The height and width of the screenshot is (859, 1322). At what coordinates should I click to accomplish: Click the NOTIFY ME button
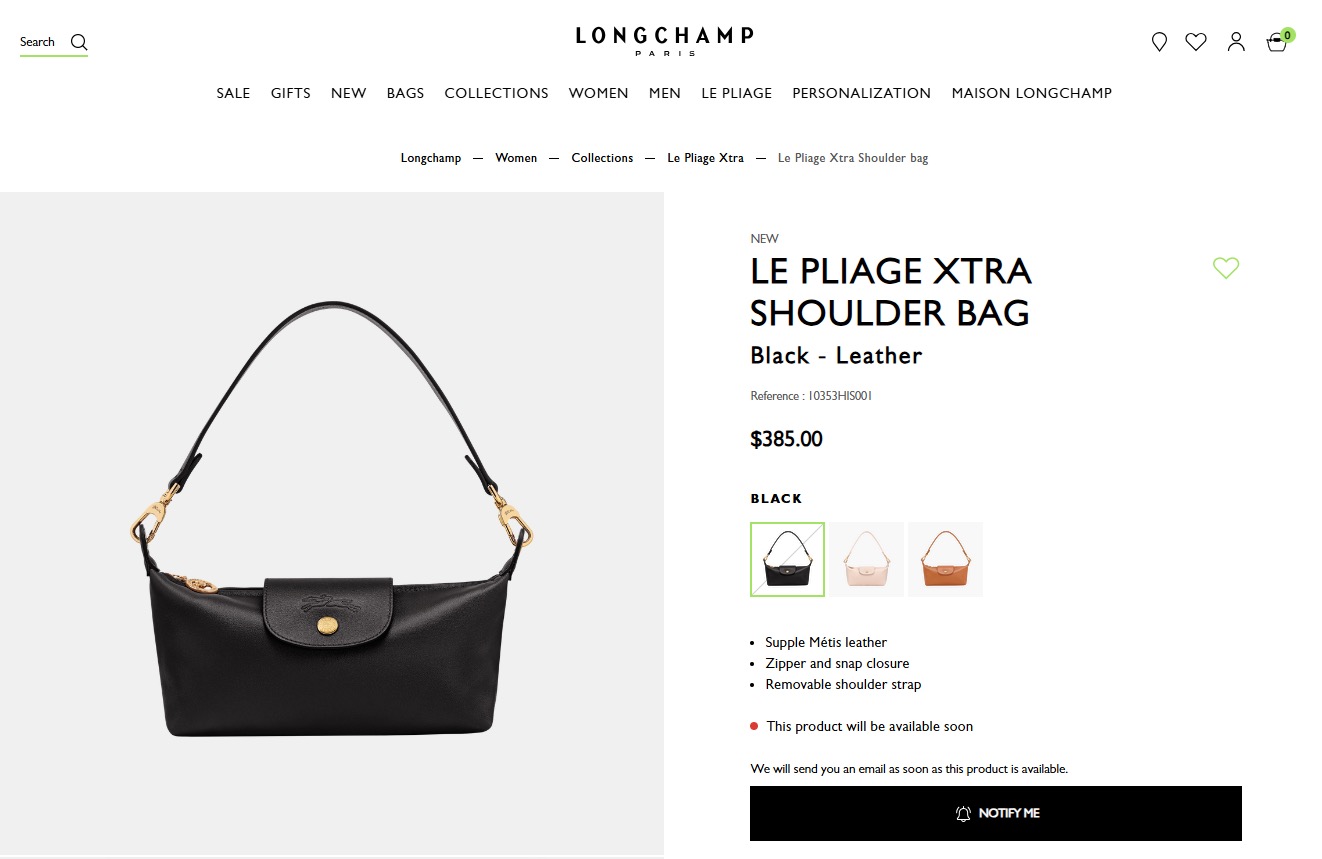(996, 813)
